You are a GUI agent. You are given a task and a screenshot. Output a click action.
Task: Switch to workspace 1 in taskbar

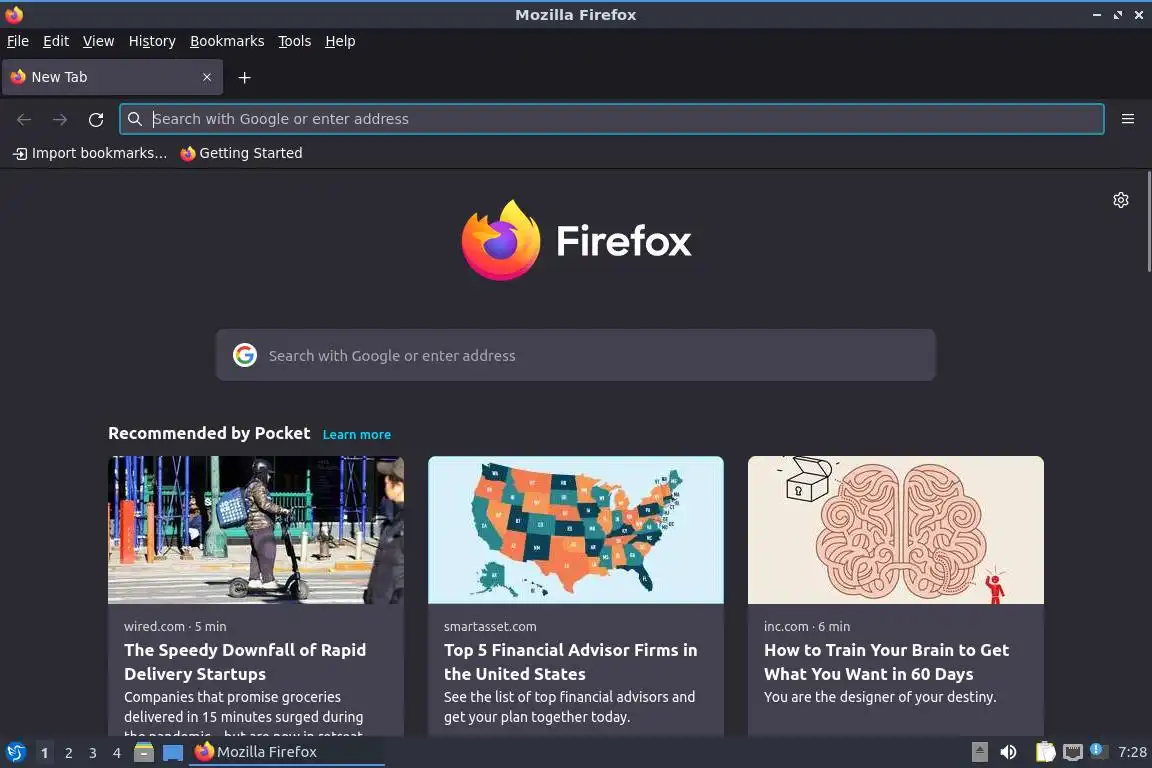[44, 753]
